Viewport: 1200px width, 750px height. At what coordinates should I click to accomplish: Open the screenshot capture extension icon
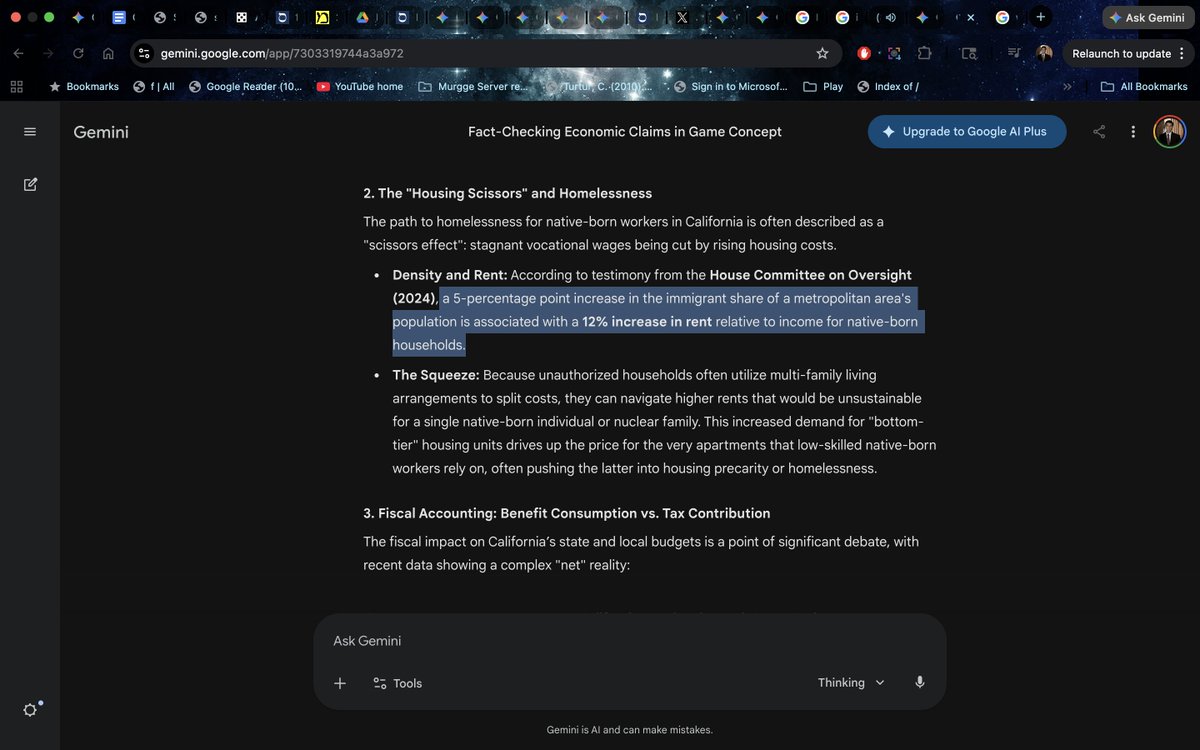(x=894, y=53)
